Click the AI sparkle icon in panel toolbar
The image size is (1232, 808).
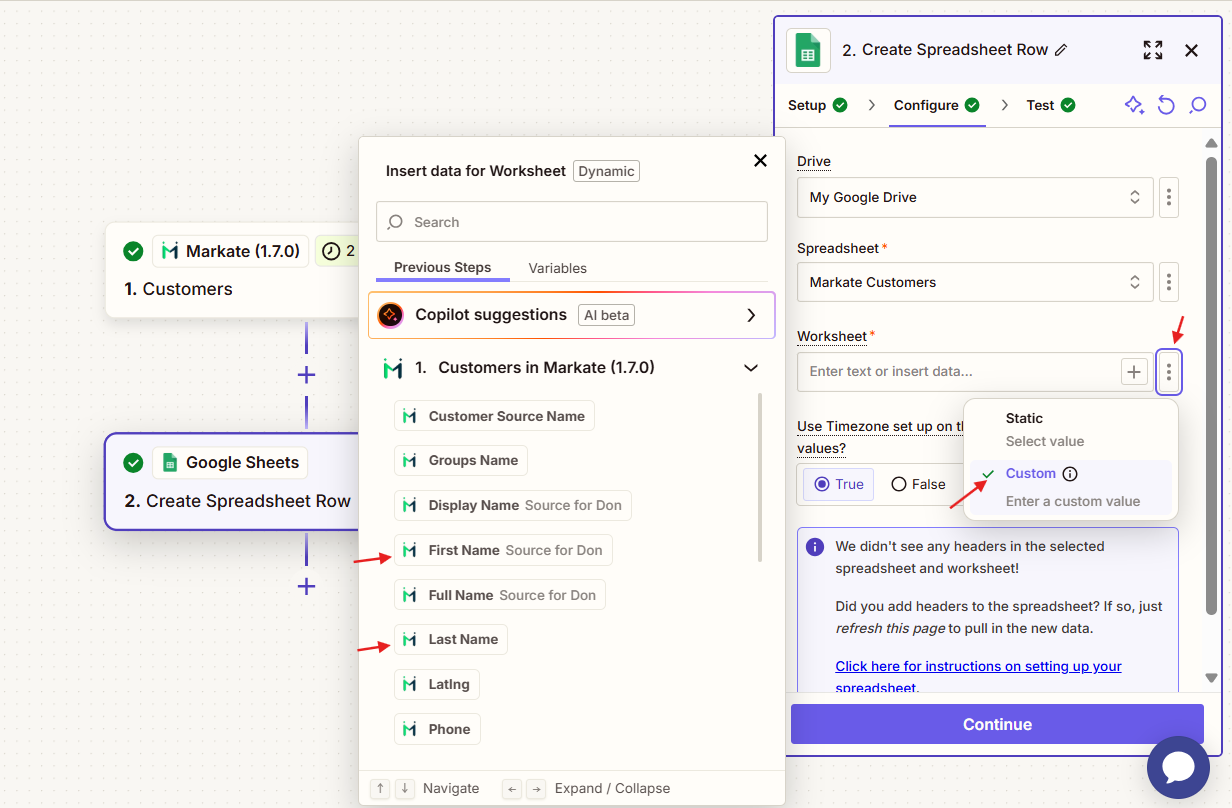(x=1134, y=105)
